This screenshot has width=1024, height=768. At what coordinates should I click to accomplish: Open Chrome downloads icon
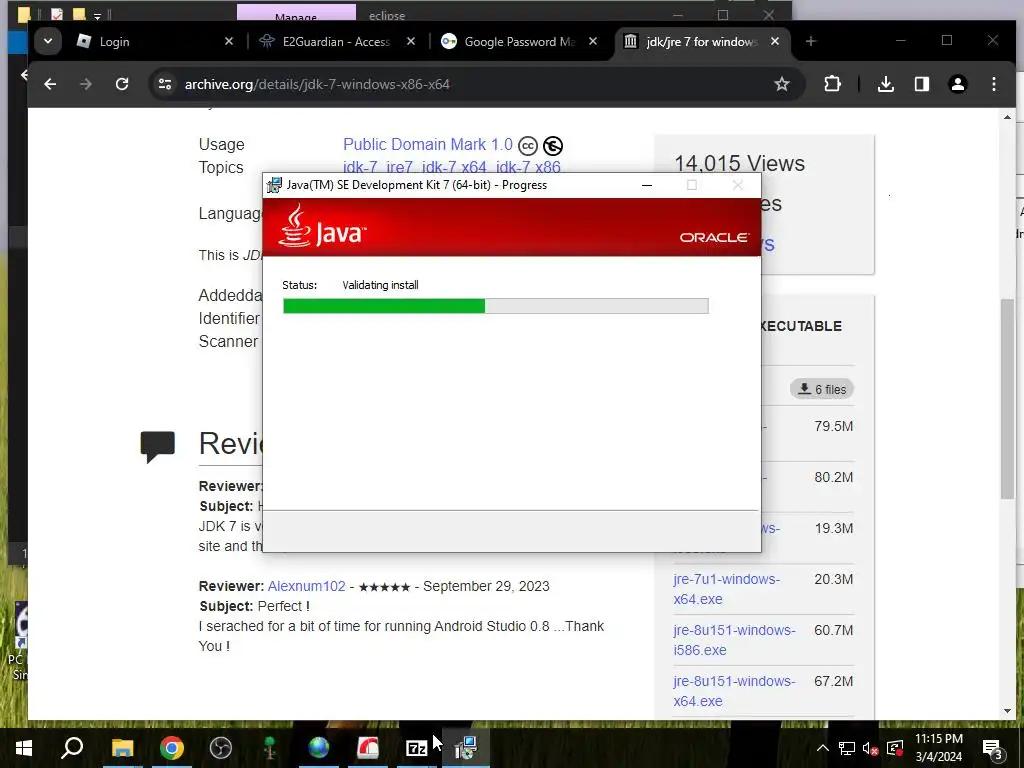(x=886, y=84)
